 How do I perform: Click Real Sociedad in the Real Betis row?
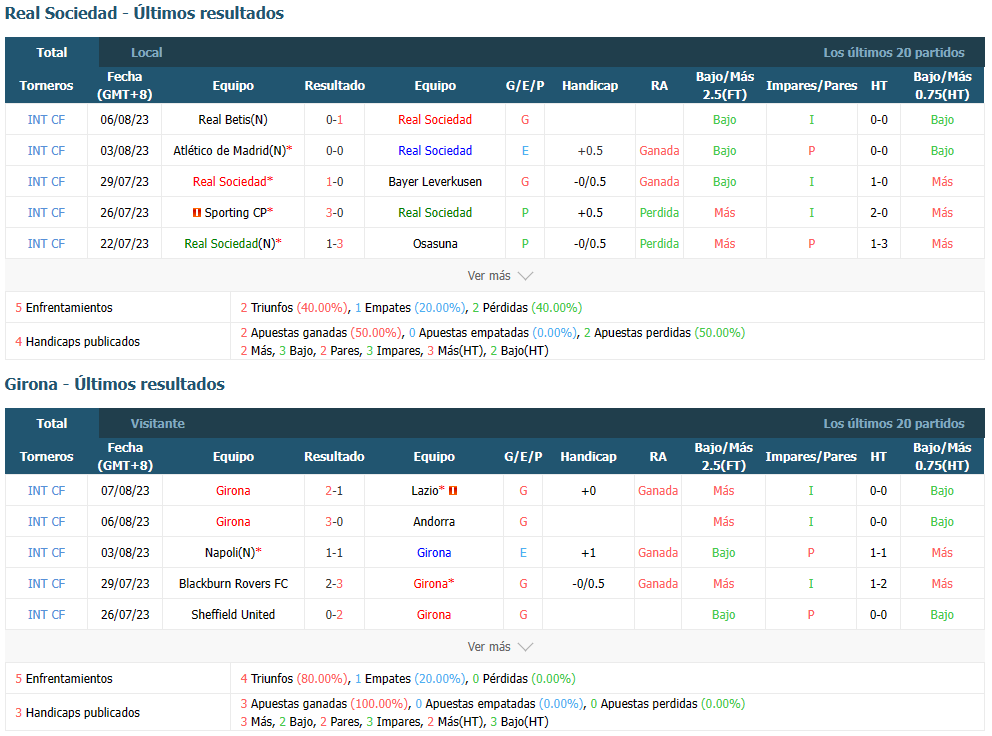tap(435, 120)
